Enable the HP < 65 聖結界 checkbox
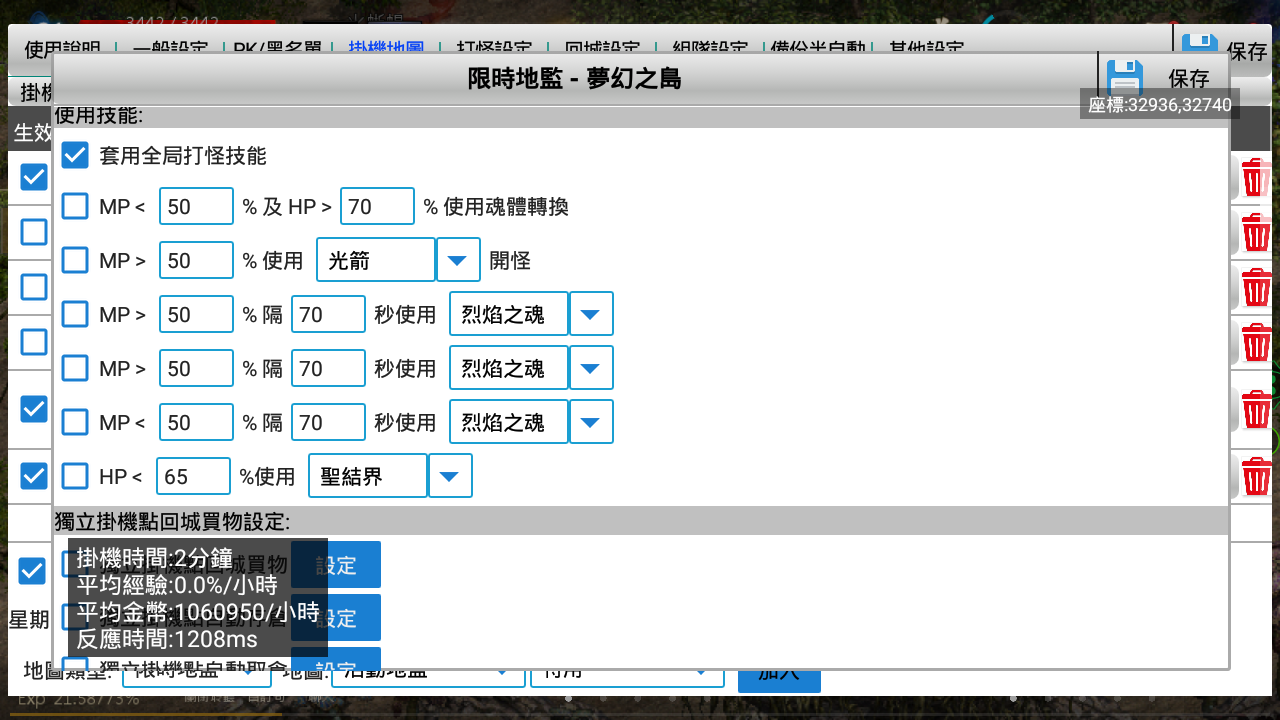The width and height of the screenshot is (1280, 720). [75, 476]
